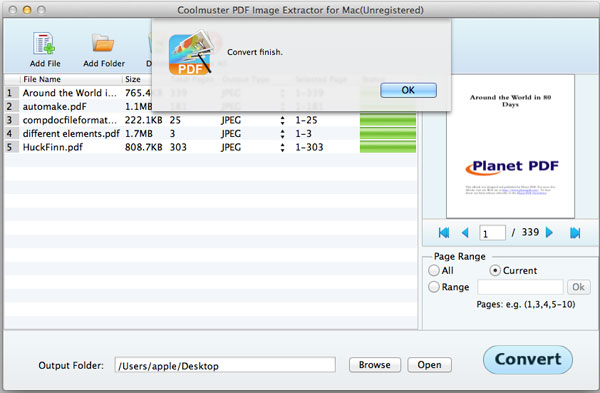The image size is (600, 393).
Task: Go to previous preview page
Action: (x=465, y=233)
